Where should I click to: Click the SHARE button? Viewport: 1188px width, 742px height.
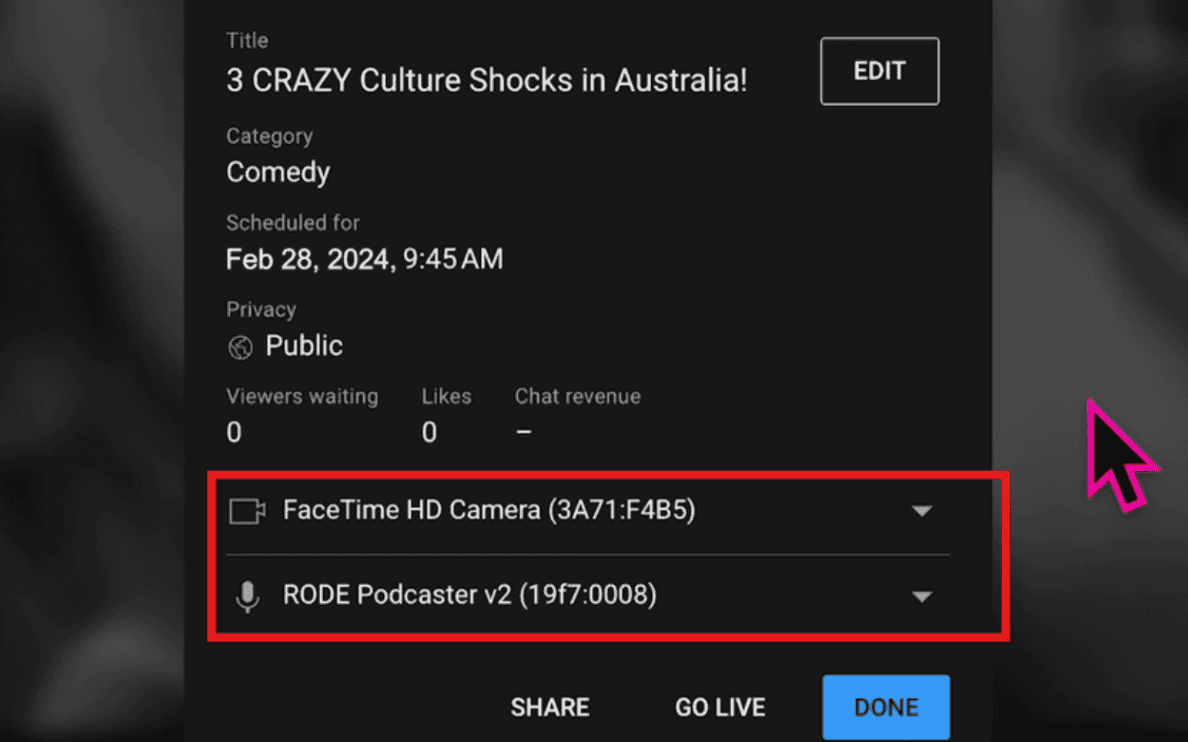pyautogui.click(x=549, y=707)
